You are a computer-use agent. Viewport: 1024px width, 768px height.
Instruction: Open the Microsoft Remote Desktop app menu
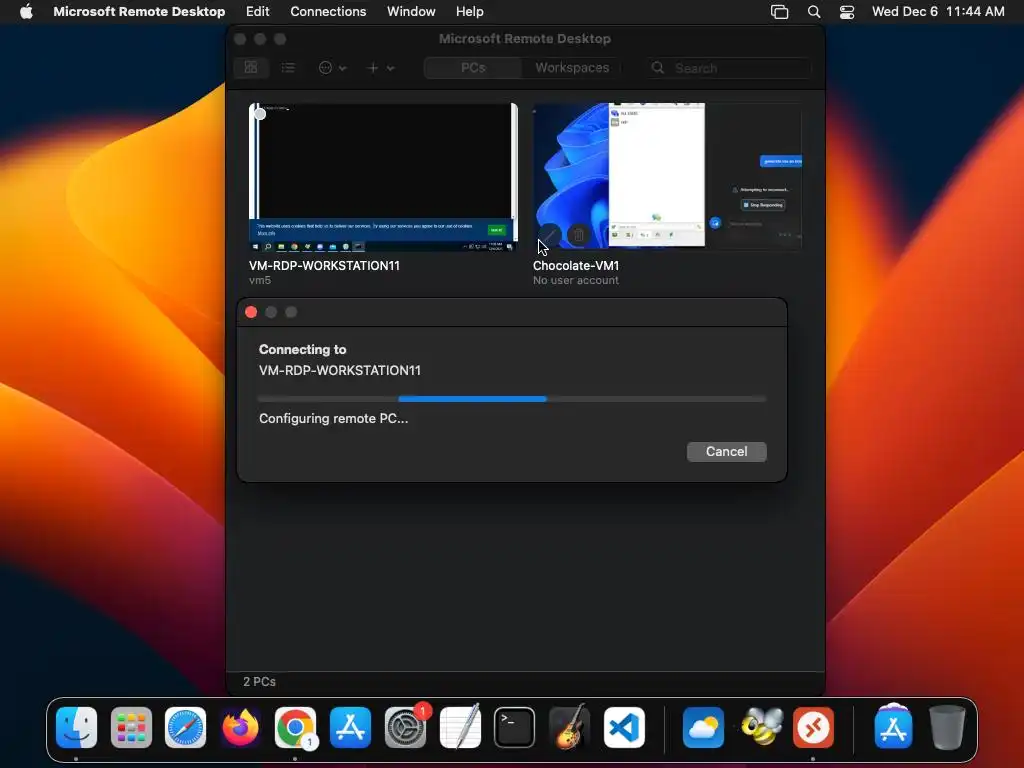point(139,12)
